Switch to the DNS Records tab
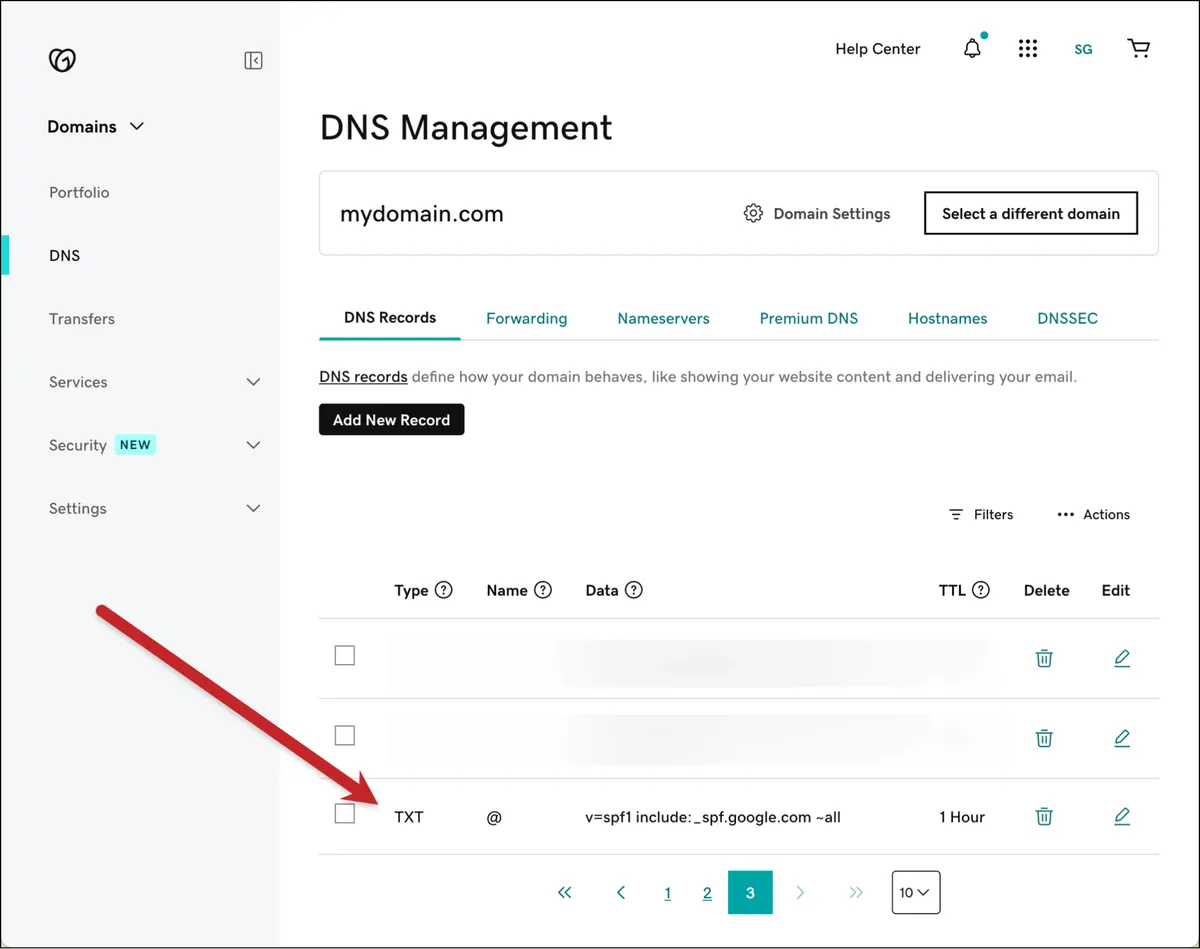The height and width of the screenshot is (949, 1200). (x=390, y=317)
